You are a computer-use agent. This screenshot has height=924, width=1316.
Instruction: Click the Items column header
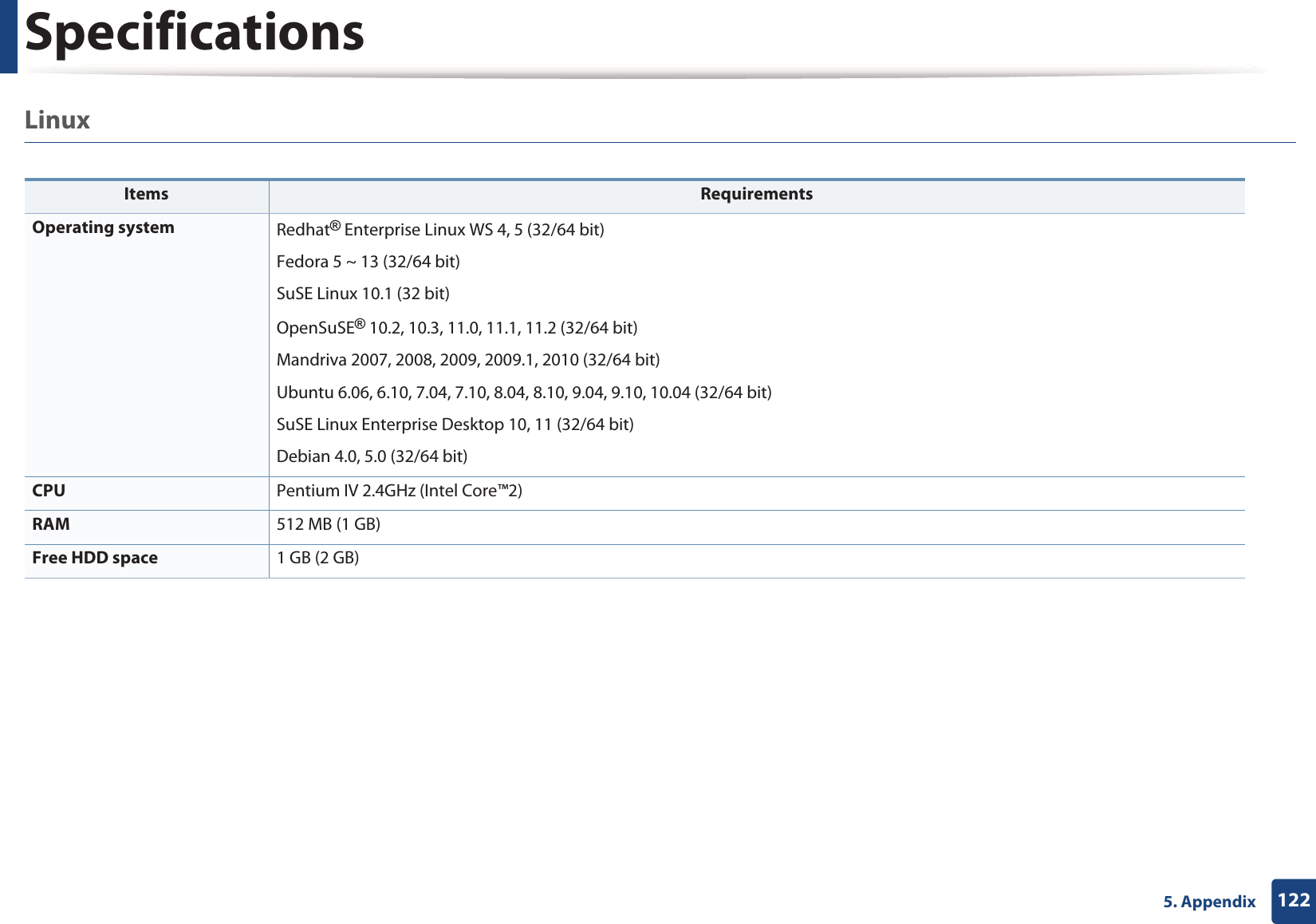(146, 193)
